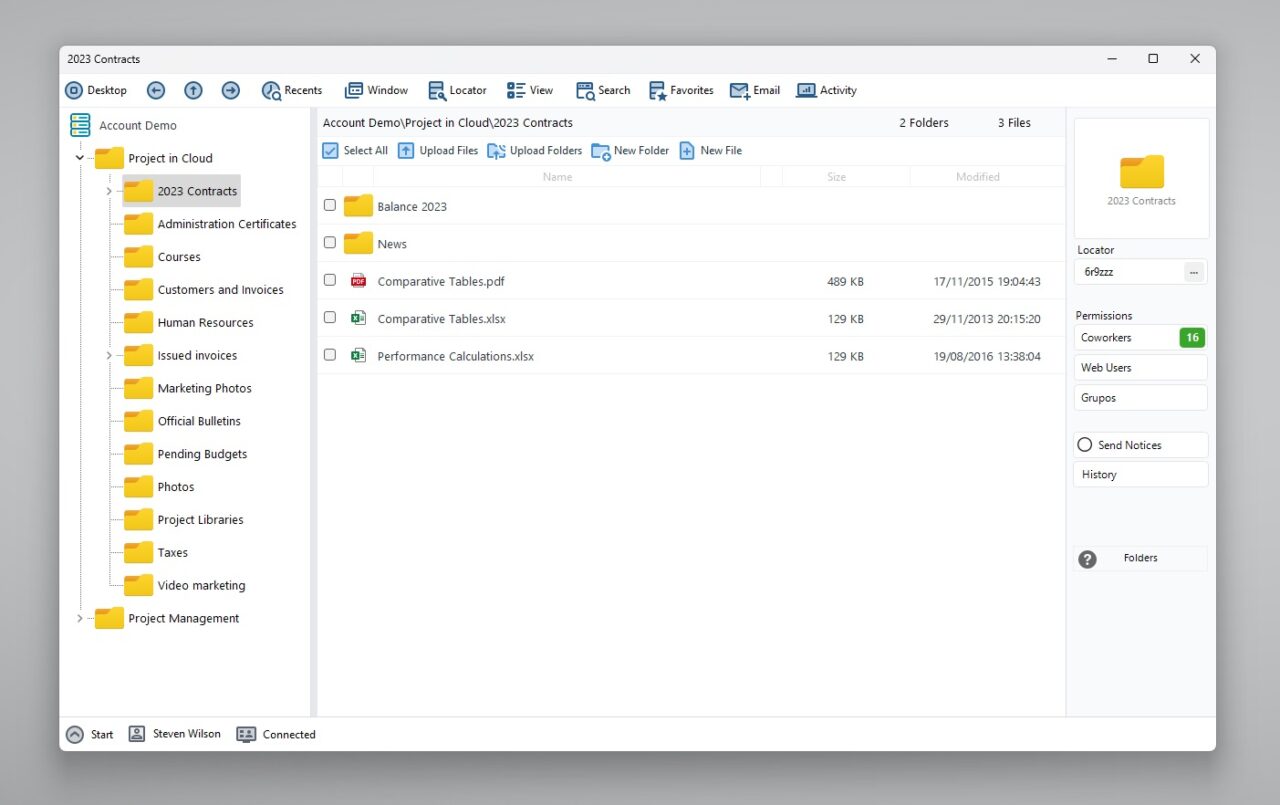1280x805 pixels.
Task: Expand the Project Management folder
Action: 80,618
